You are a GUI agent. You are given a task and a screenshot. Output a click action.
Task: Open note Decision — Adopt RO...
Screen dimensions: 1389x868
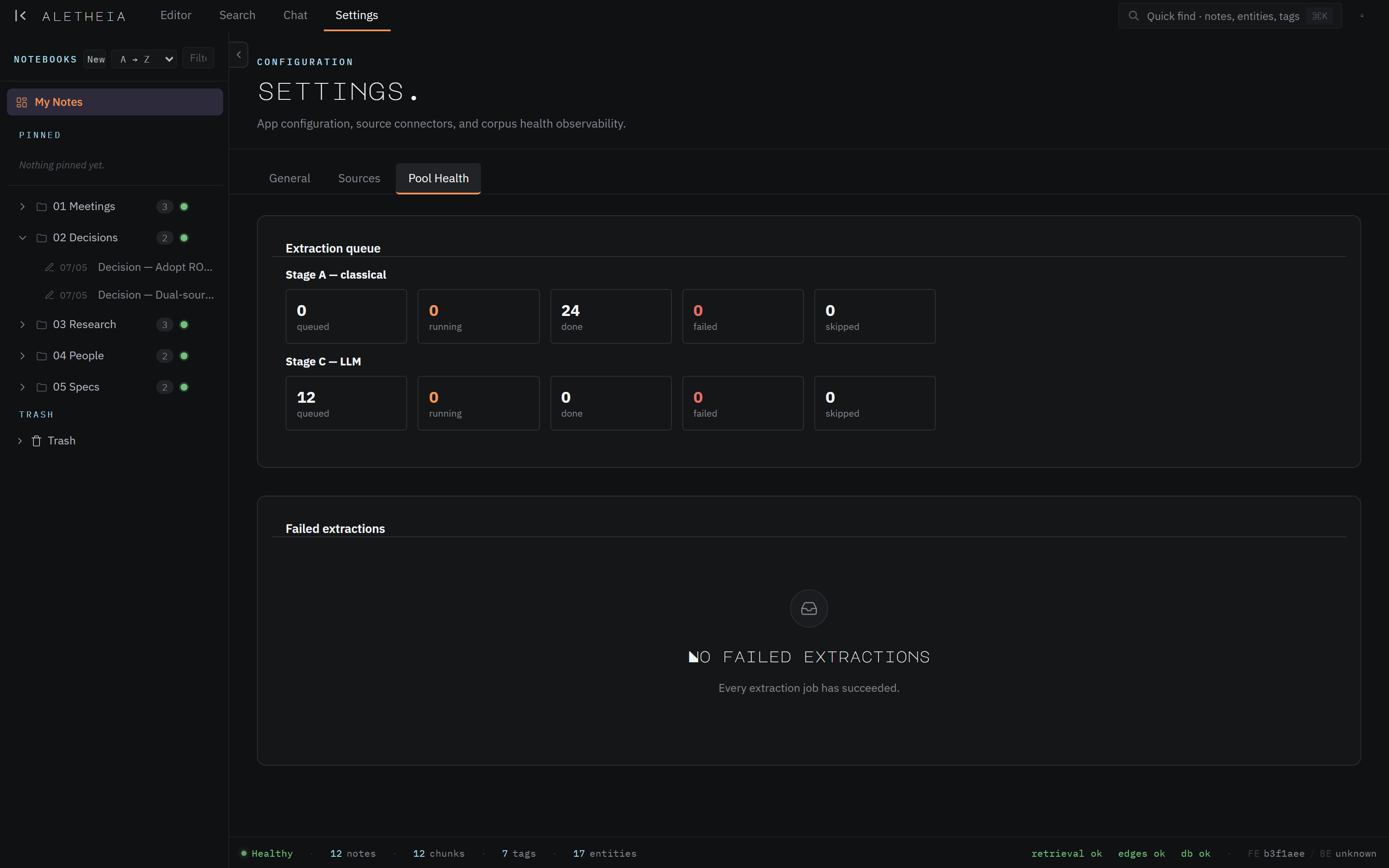(x=155, y=267)
